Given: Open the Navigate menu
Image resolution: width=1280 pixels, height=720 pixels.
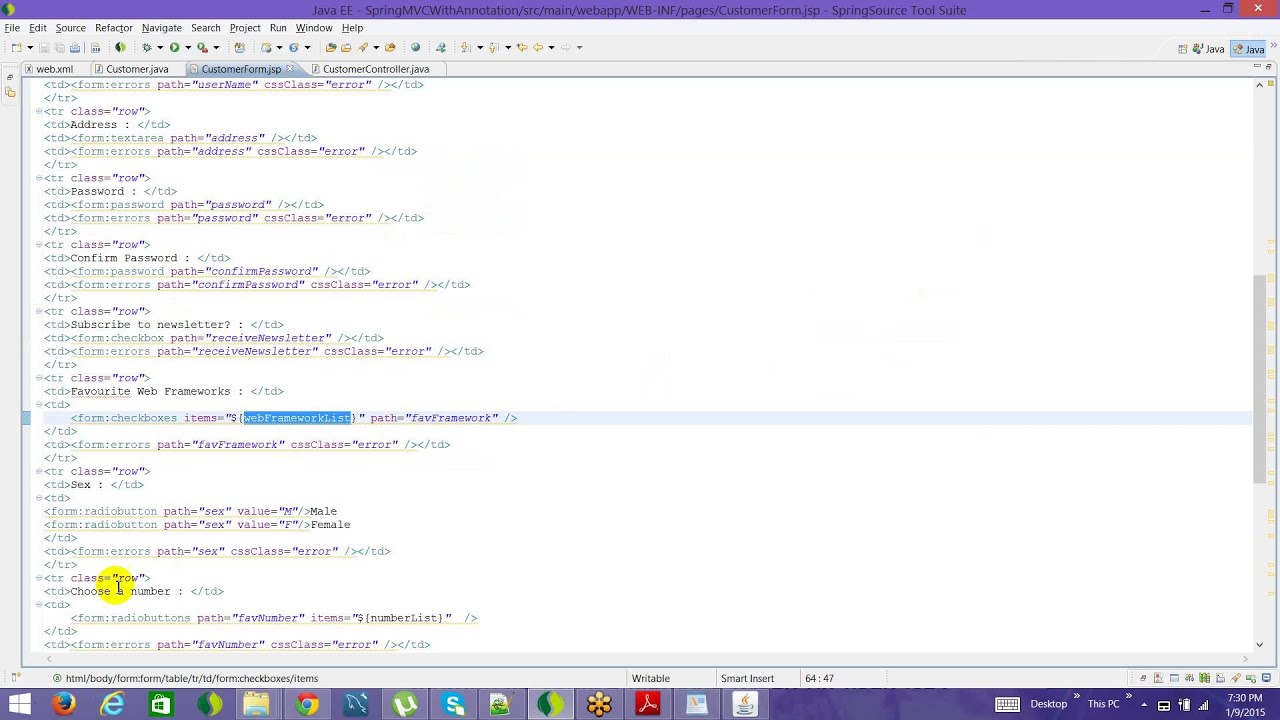Looking at the screenshot, I should (x=161, y=28).
